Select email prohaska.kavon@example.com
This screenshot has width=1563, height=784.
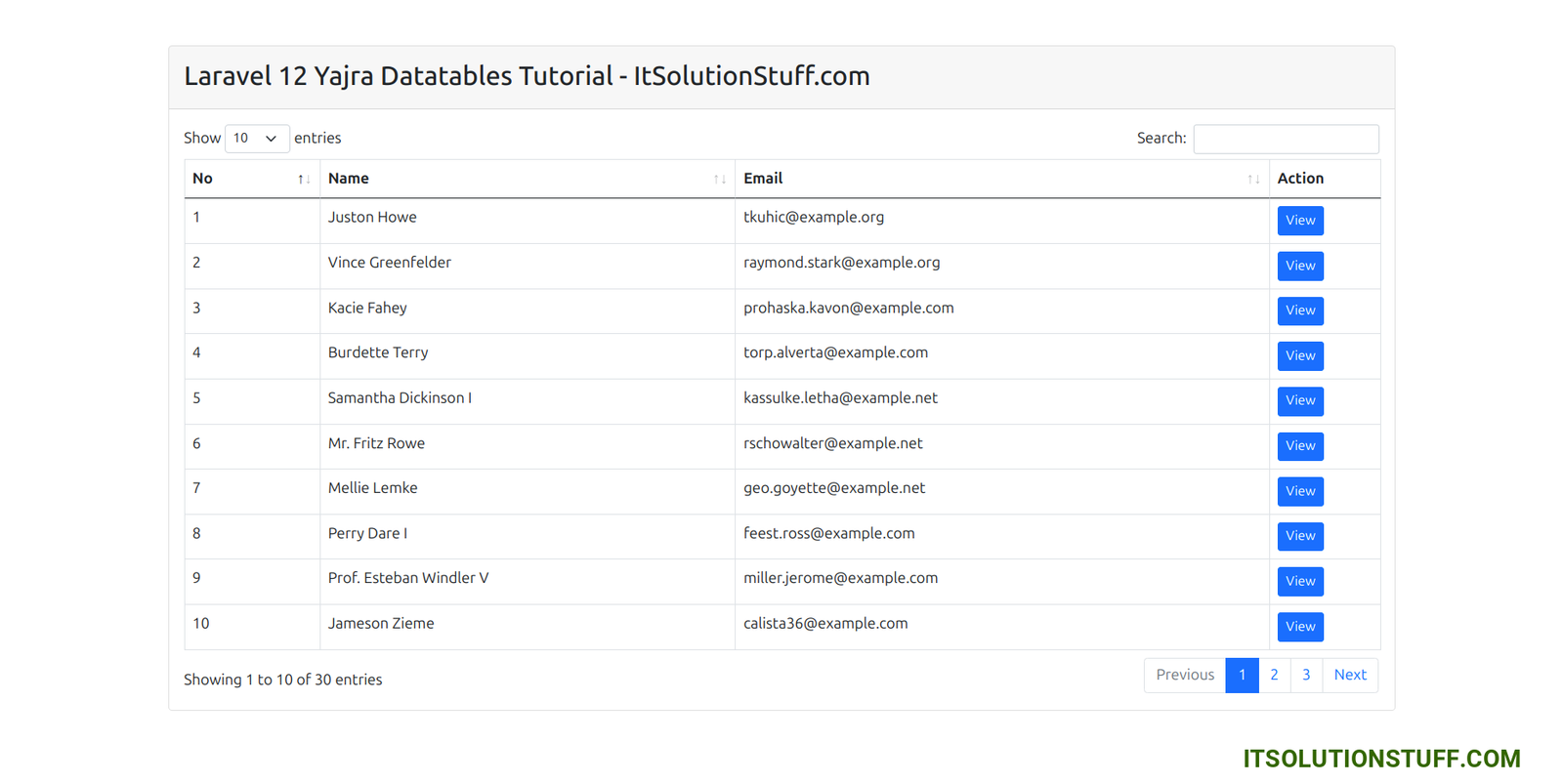pyautogui.click(x=848, y=309)
